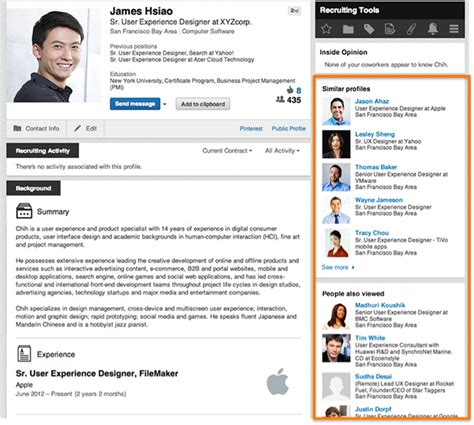Click the note document icon in Recruiting Tools
The height and width of the screenshot is (425, 474).
tap(390, 29)
